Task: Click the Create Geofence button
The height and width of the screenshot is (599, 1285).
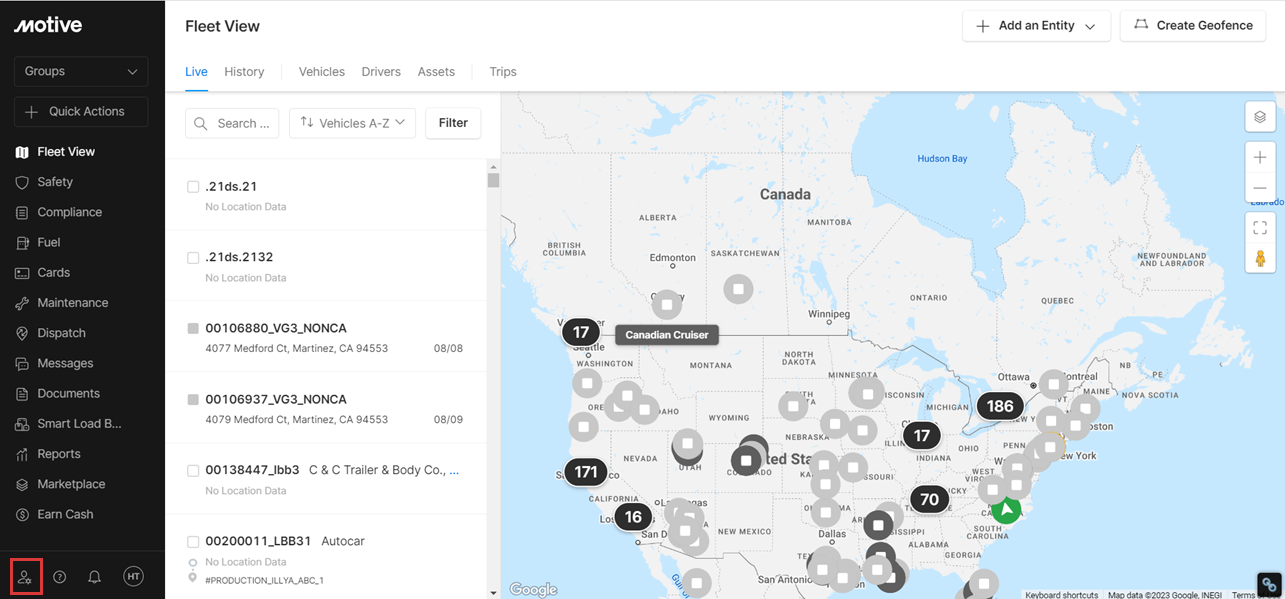Action: tap(1193, 26)
